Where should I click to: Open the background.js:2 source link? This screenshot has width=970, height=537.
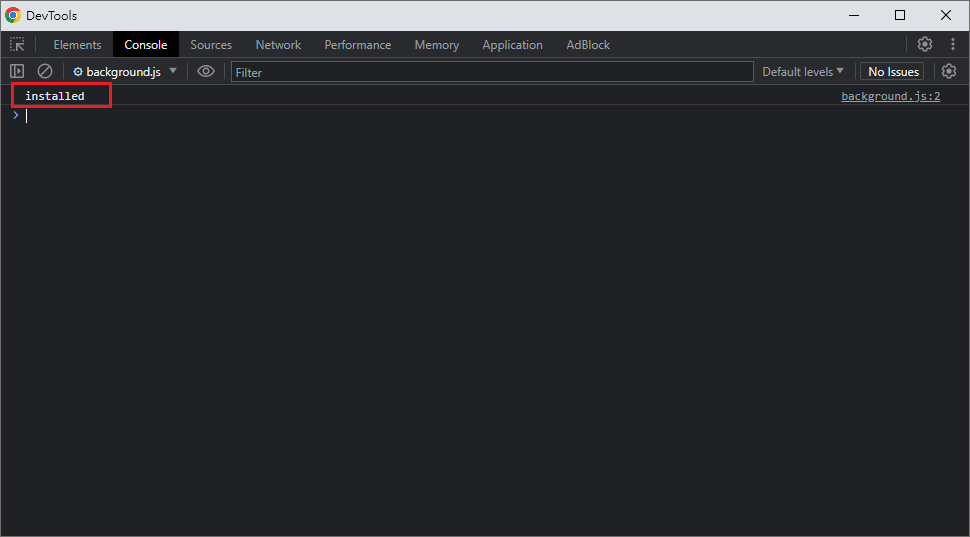pos(890,97)
